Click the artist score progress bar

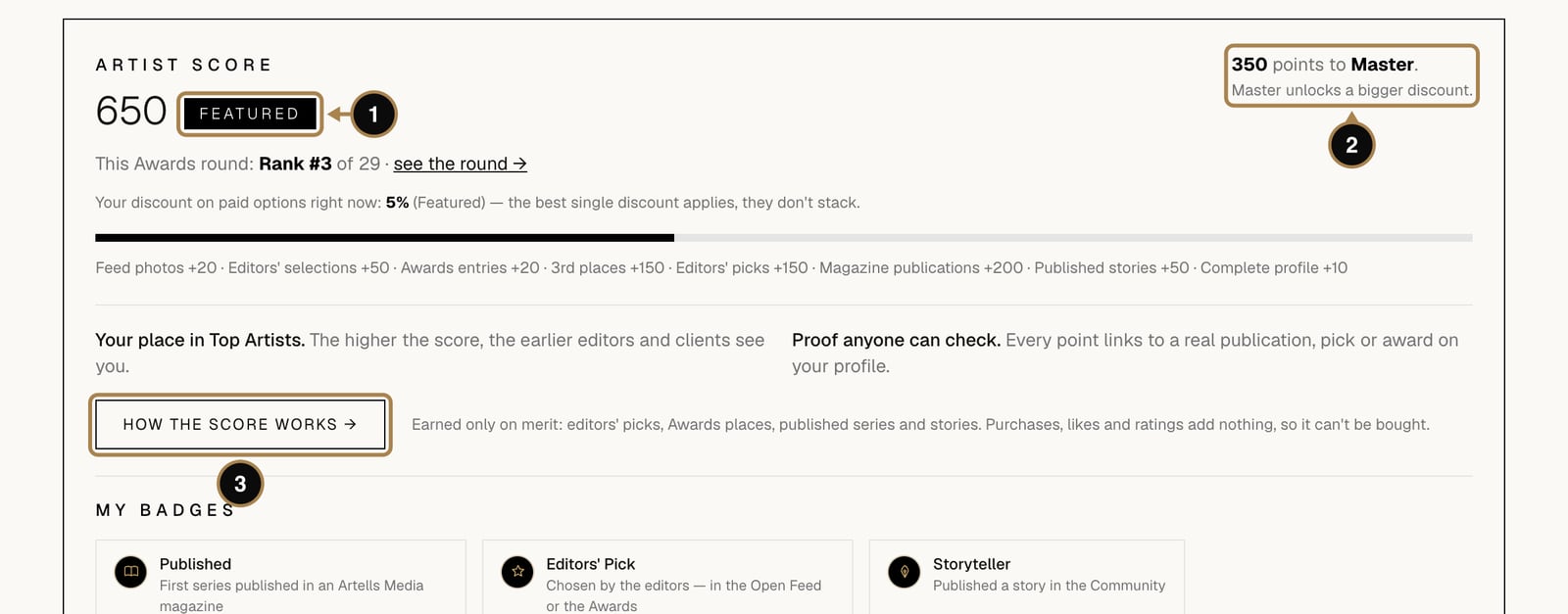coord(784,237)
